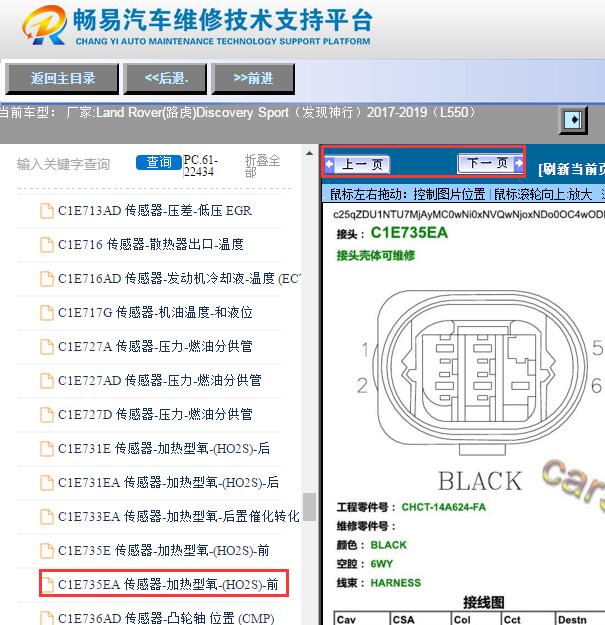Viewport: 605px width, 625px height.
Task: Select C1E735EA 加热型氧-(HO2S)-前 entry
Action: [168, 585]
